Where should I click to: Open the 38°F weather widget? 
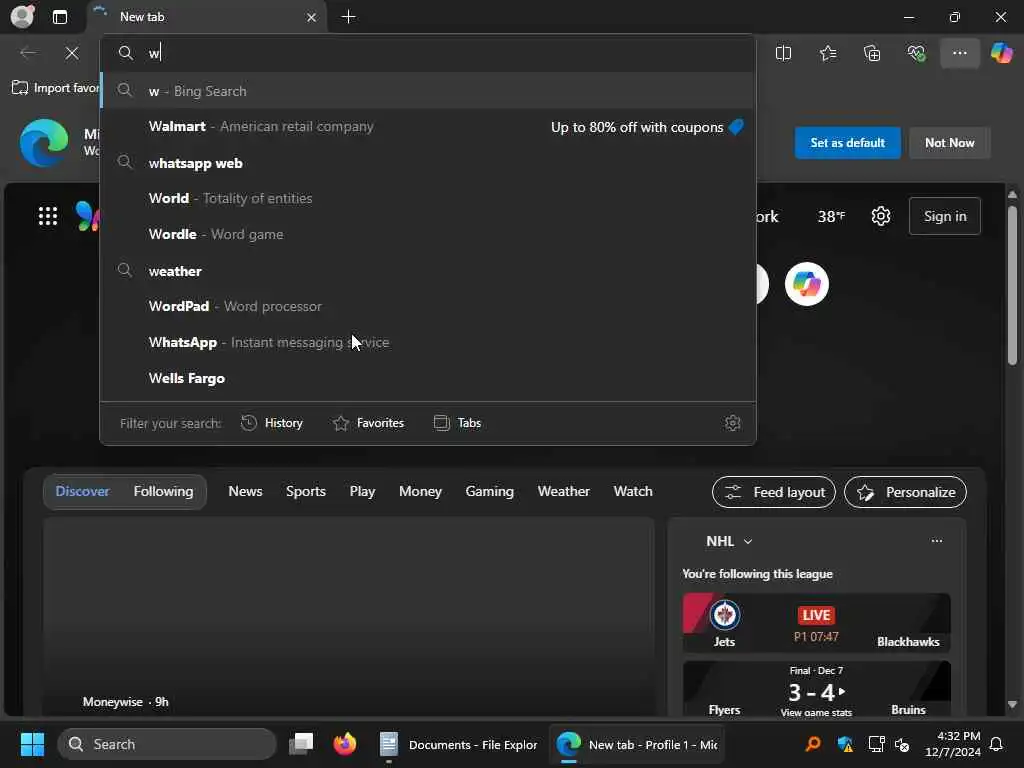[831, 216]
